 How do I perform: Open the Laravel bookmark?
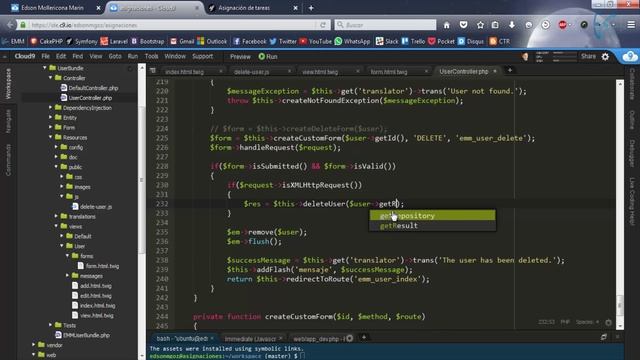point(114,41)
